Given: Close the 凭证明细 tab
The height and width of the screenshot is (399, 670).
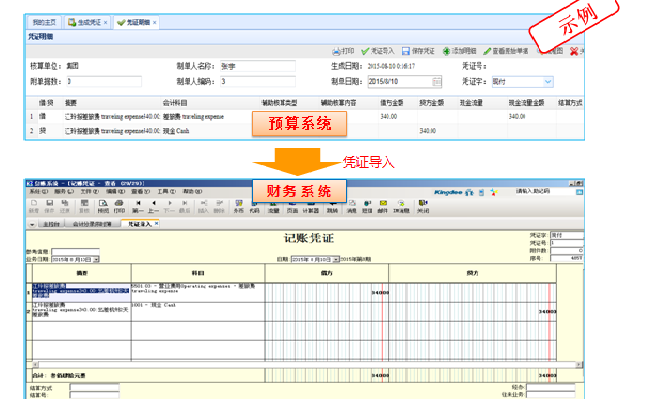Looking at the screenshot, I should 155,23.
